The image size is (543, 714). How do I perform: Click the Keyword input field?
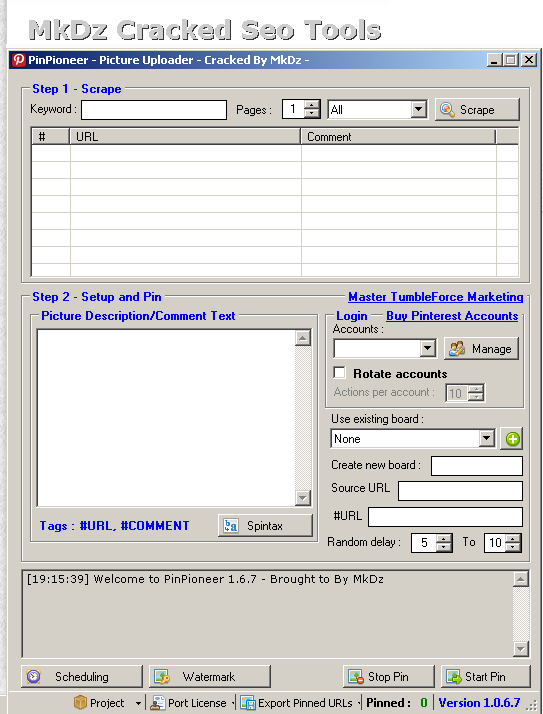tap(154, 110)
